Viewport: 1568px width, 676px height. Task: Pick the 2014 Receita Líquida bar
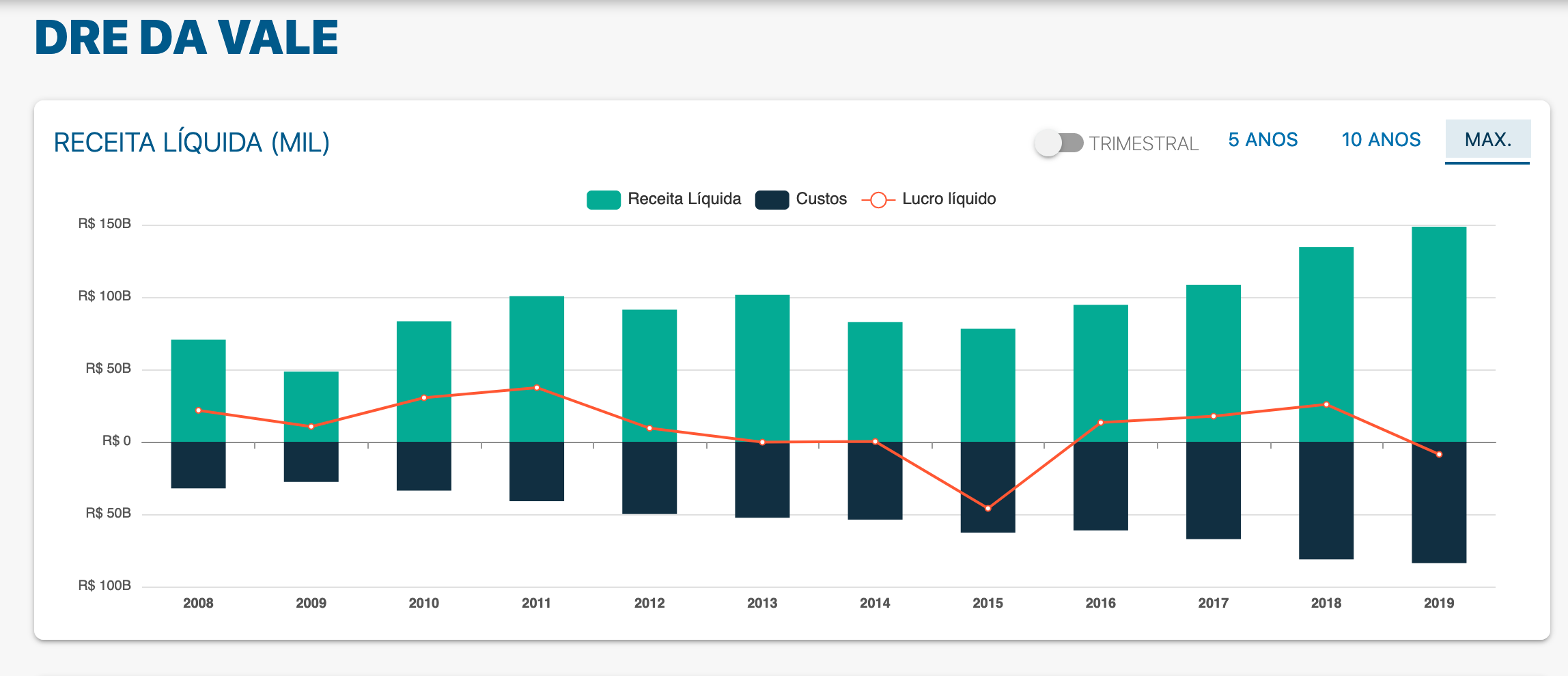(875, 382)
